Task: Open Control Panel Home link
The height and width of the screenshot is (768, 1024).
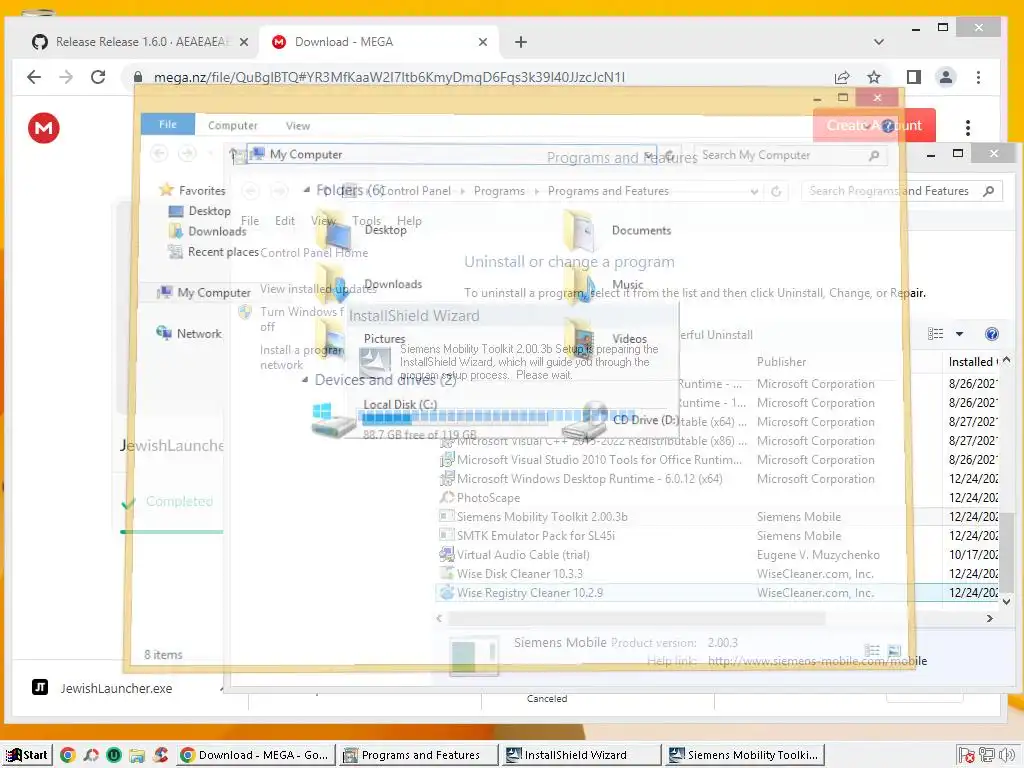Action: tap(314, 253)
